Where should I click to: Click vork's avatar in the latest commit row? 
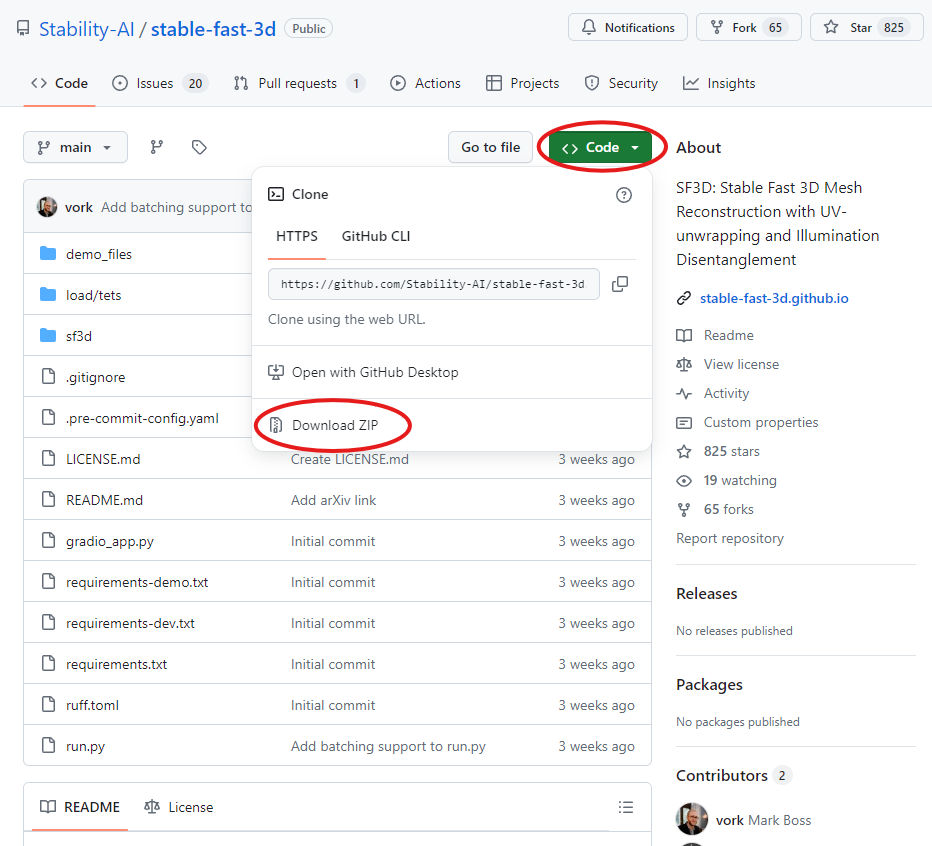click(x=47, y=207)
